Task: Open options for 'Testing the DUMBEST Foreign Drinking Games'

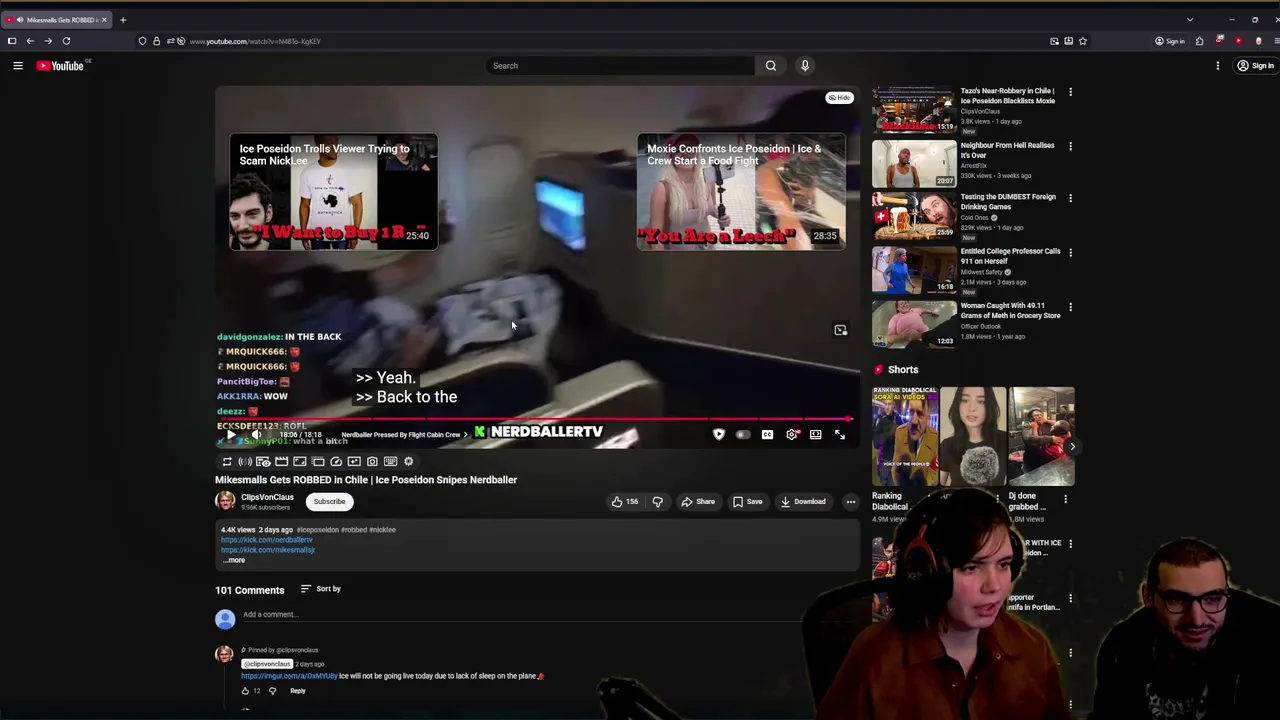Action: [x=1070, y=198]
